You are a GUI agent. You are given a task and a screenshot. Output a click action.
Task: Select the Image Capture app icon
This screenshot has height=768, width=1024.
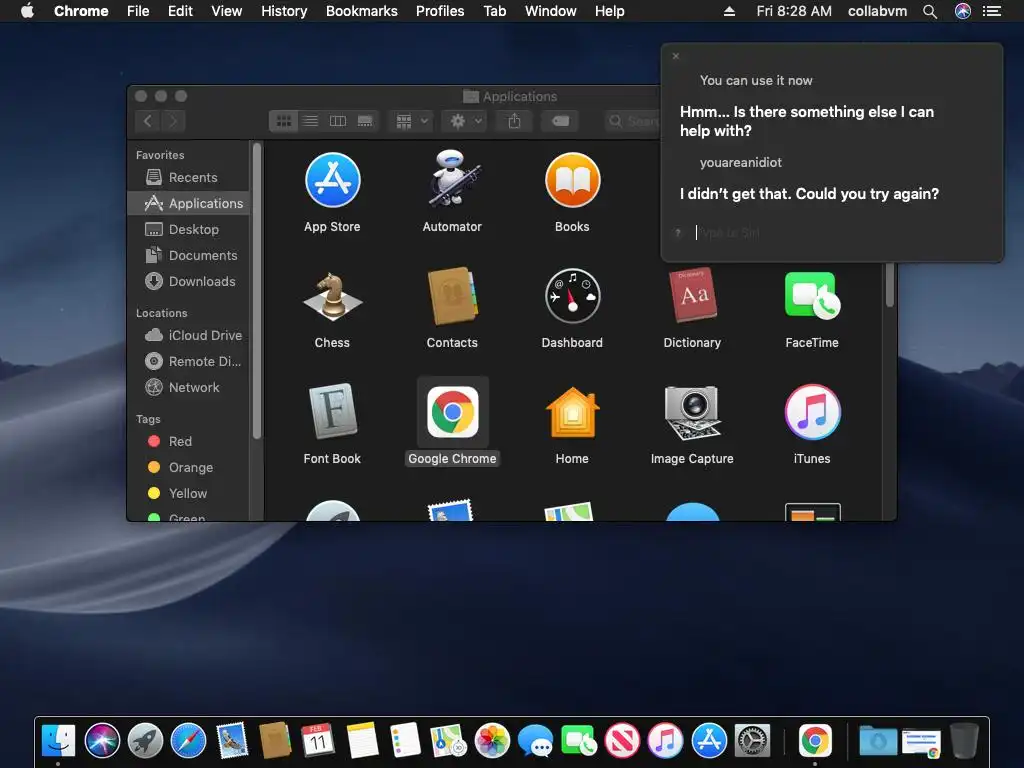click(x=692, y=412)
